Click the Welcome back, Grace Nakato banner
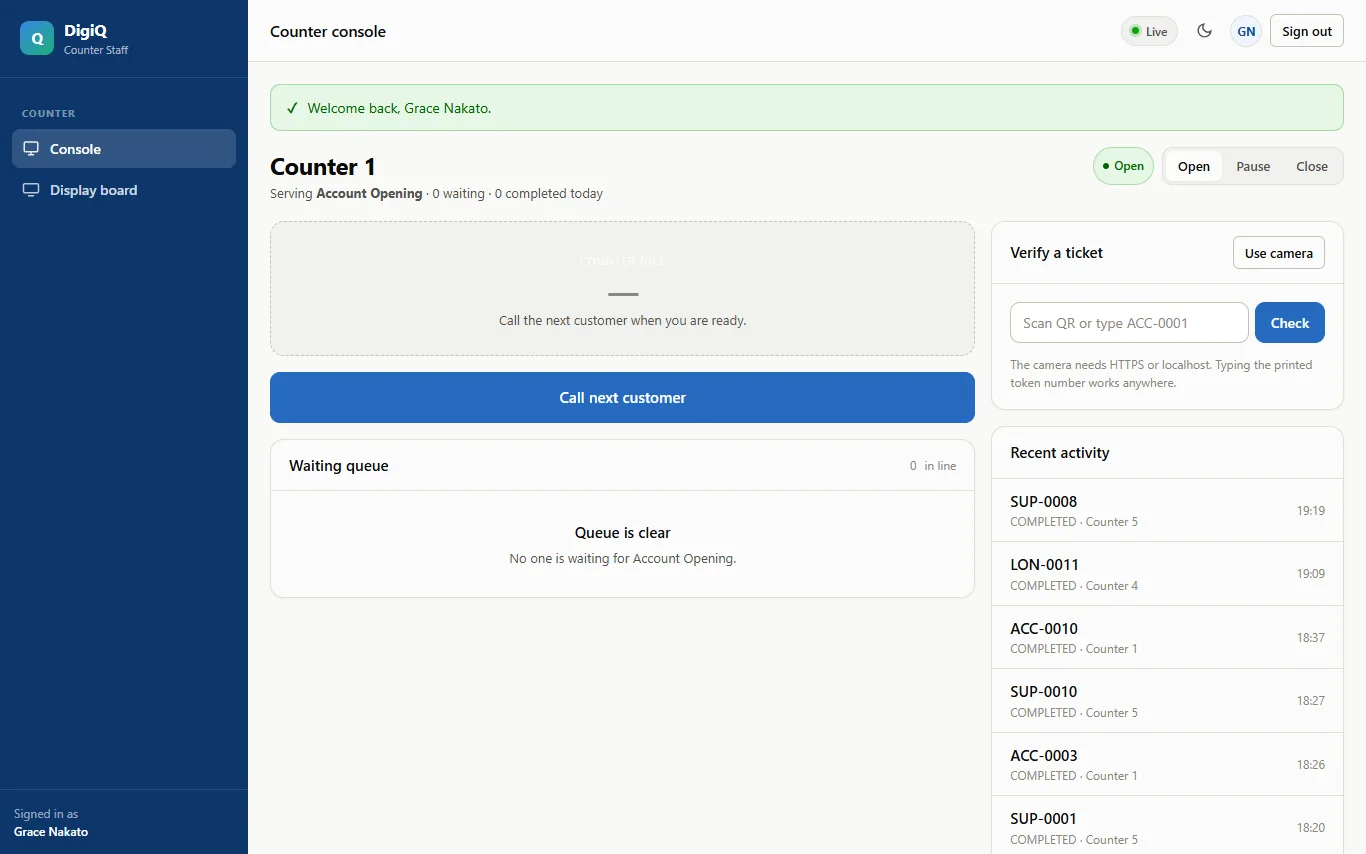 [806, 108]
